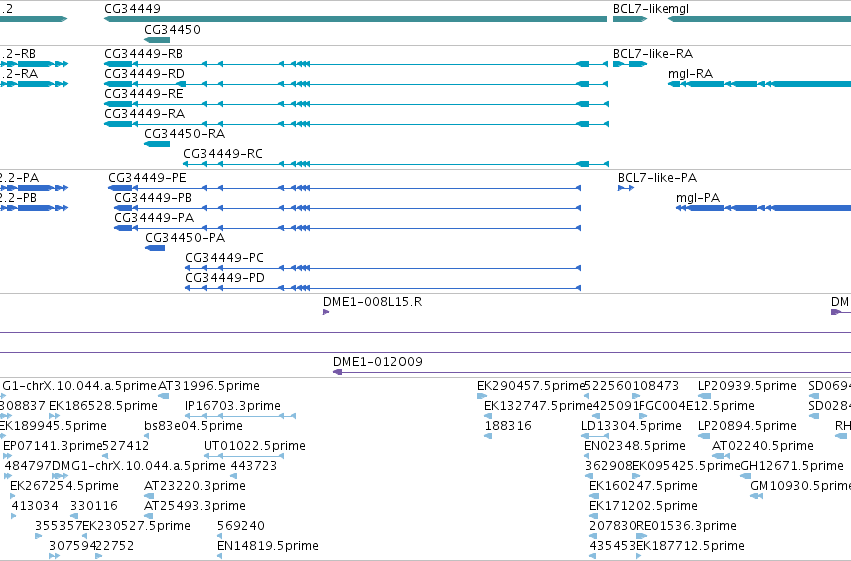The width and height of the screenshot is (851, 561).
Task: Select the CG34449-RA transcript label
Action: 144,114
